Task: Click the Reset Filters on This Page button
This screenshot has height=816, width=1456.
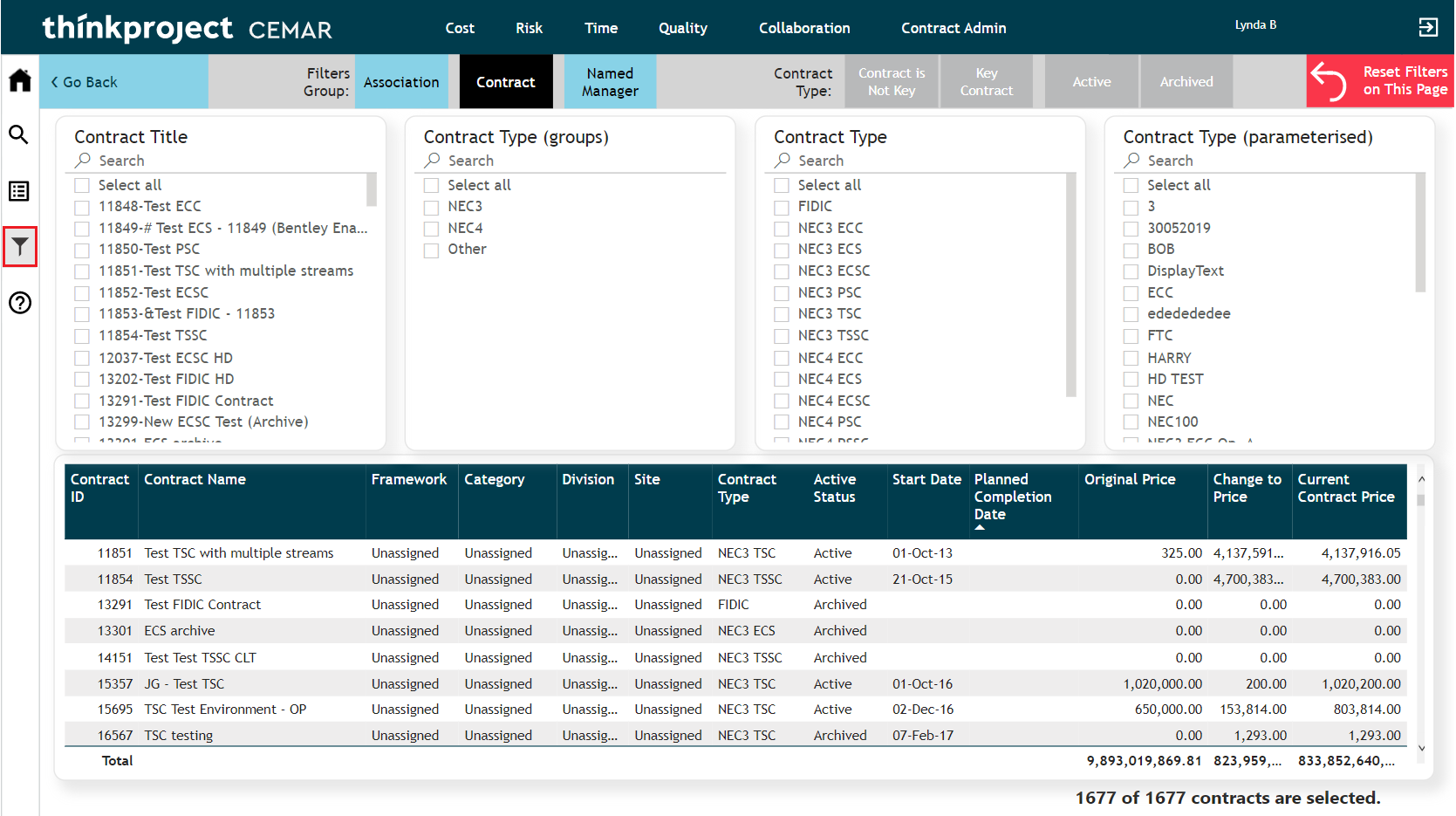Action: (1379, 81)
